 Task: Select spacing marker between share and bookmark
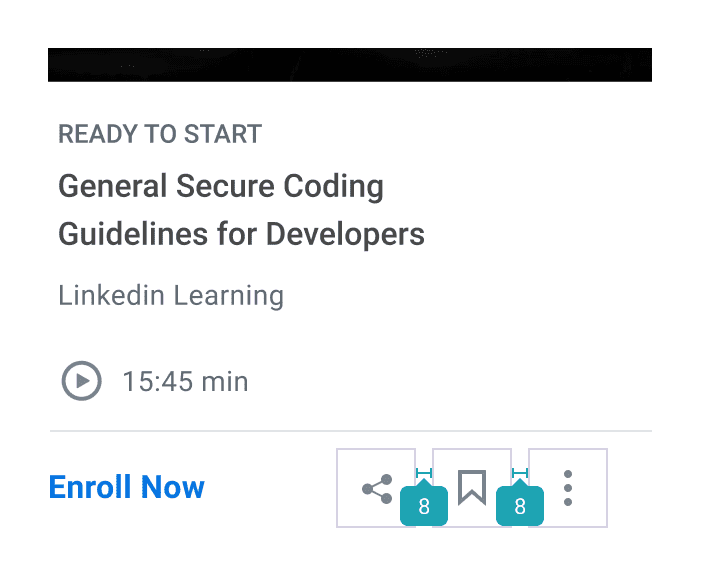click(x=424, y=473)
